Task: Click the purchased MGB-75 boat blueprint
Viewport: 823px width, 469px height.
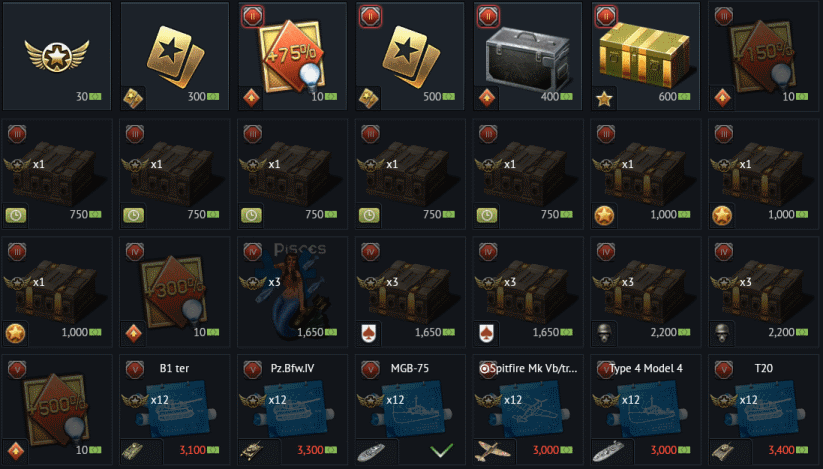Action: click(x=410, y=409)
